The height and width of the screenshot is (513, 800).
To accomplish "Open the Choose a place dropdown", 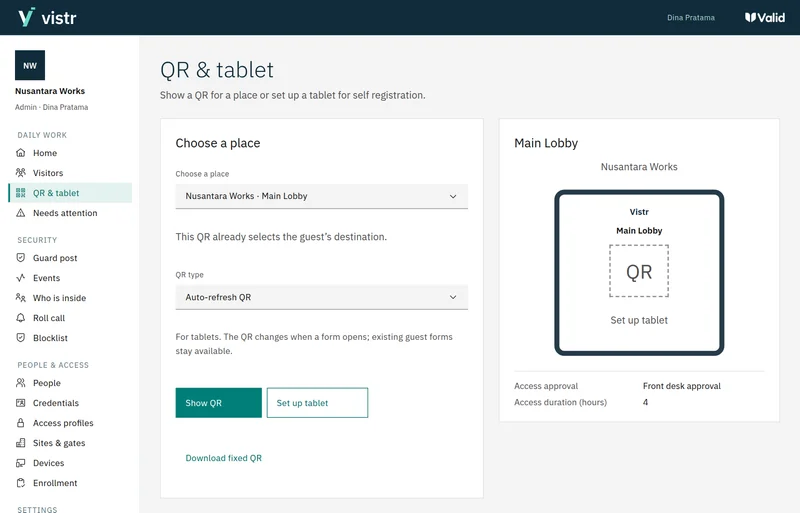I will point(321,196).
